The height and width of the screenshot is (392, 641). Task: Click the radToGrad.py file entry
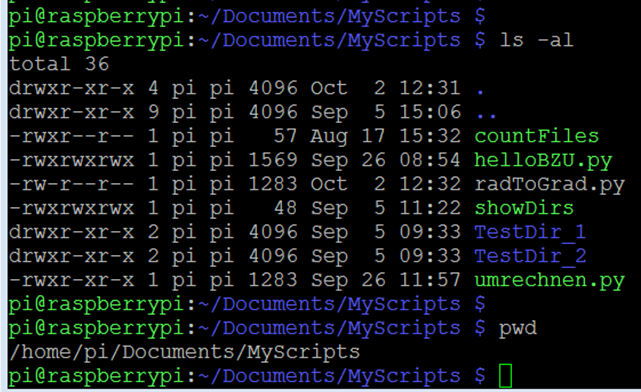(x=549, y=185)
